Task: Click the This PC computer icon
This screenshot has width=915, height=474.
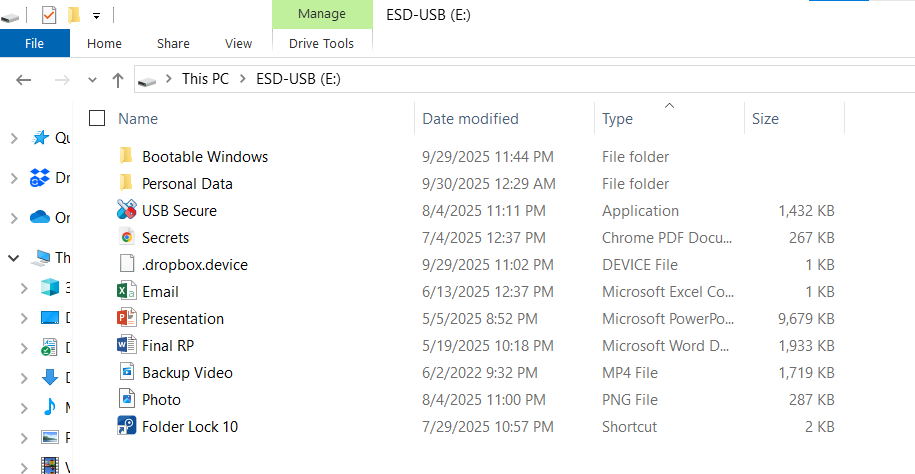Action: coord(41,257)
